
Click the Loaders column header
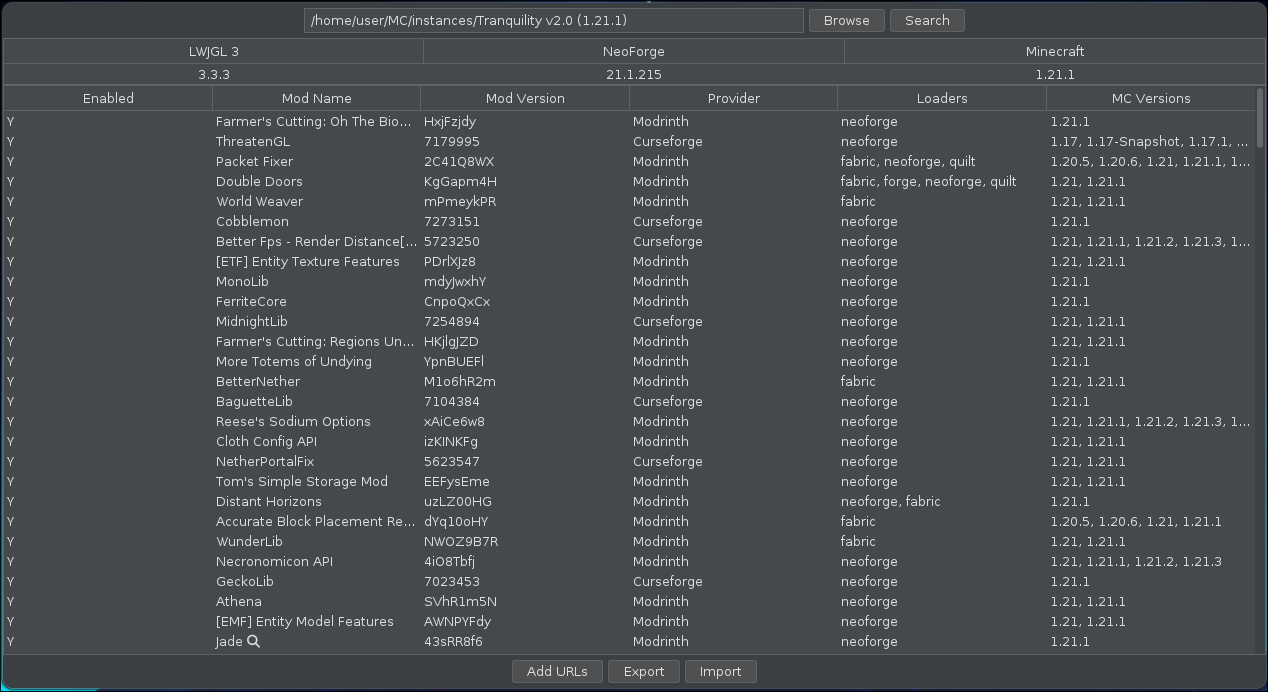coord(941,98)
